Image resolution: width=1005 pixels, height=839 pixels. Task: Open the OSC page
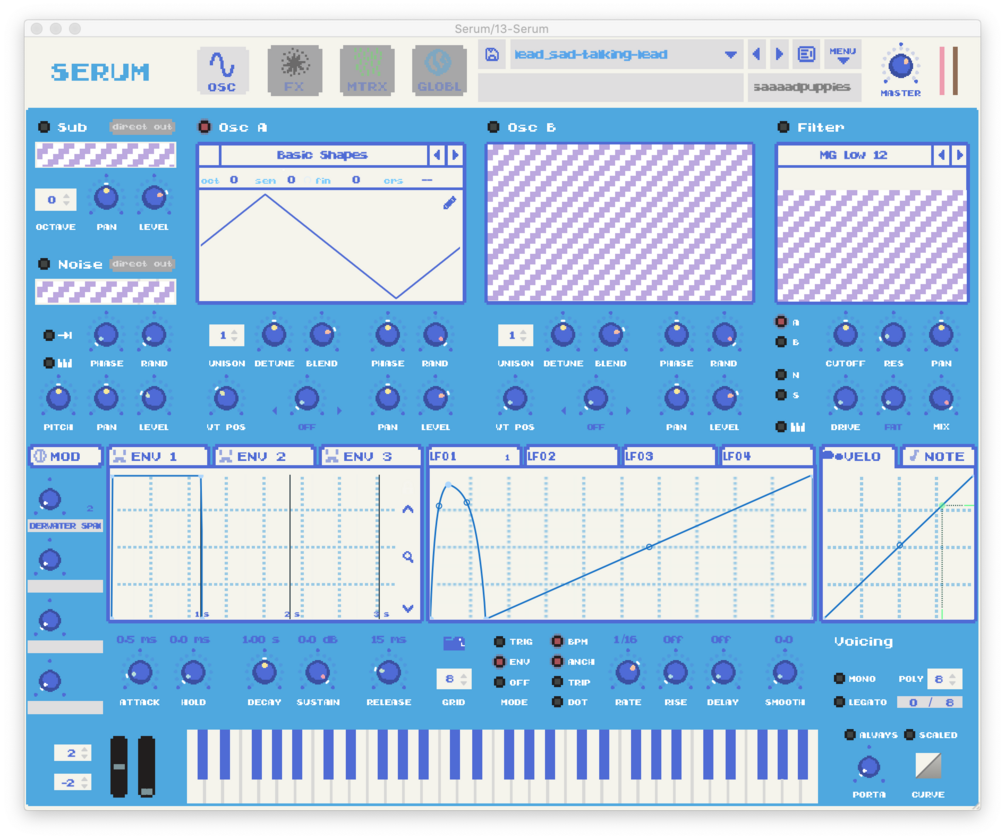[x=222, y=71]
